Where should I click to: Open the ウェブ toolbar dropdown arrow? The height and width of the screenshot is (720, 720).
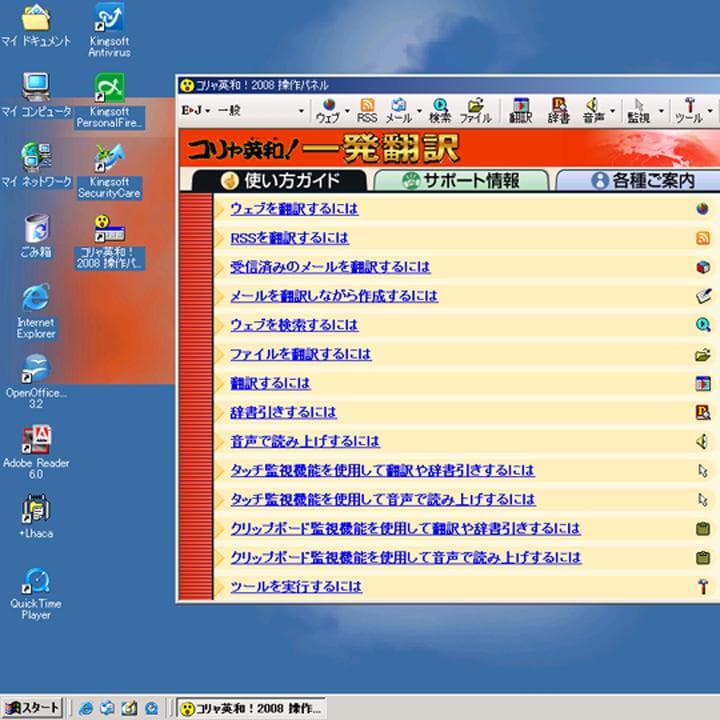coord(347,111)
